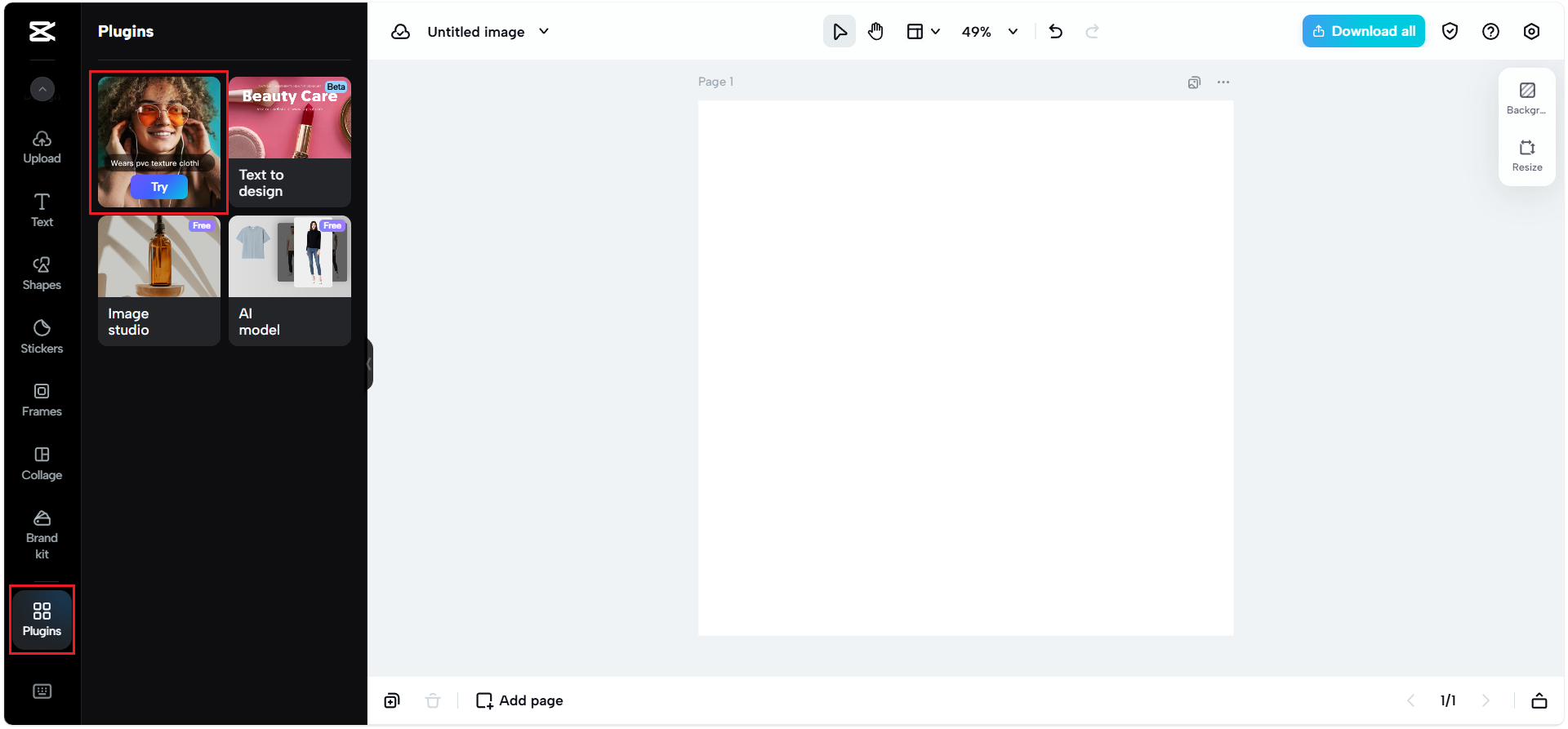Click Add page at the bottom
Viewport: 1568px width, 729px height.
point(519,700)
